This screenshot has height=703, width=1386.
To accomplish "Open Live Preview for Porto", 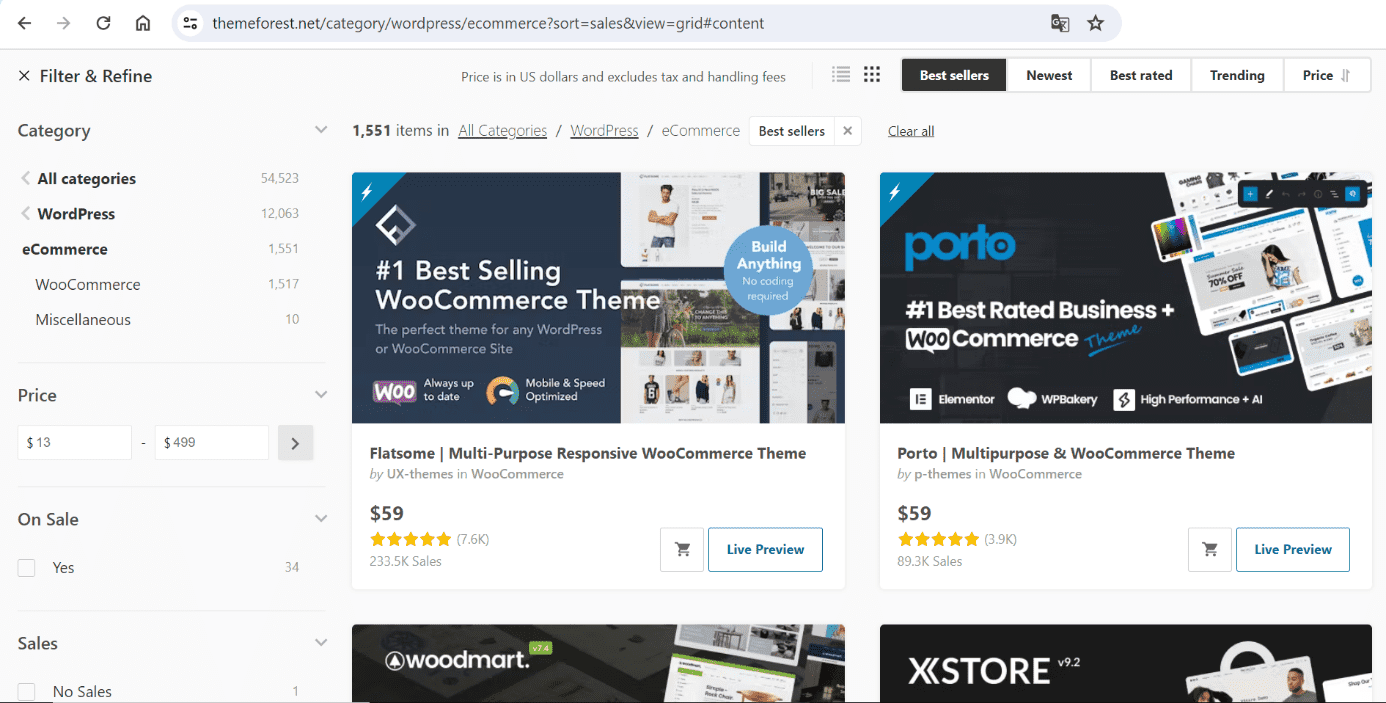I will [1293, 550].
